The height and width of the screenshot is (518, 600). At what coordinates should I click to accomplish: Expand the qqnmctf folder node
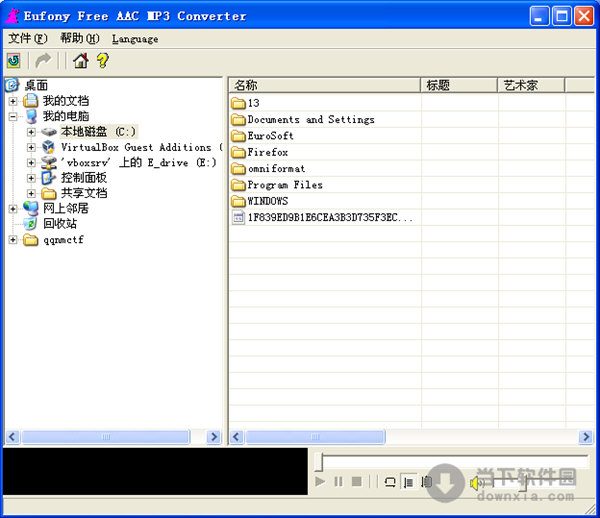pos(13,239)
